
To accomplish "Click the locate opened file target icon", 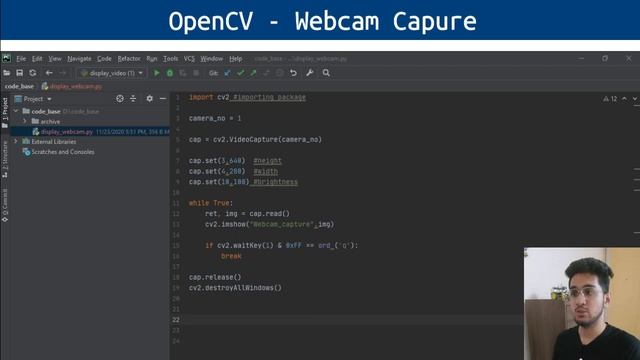I will pos(120,99).
